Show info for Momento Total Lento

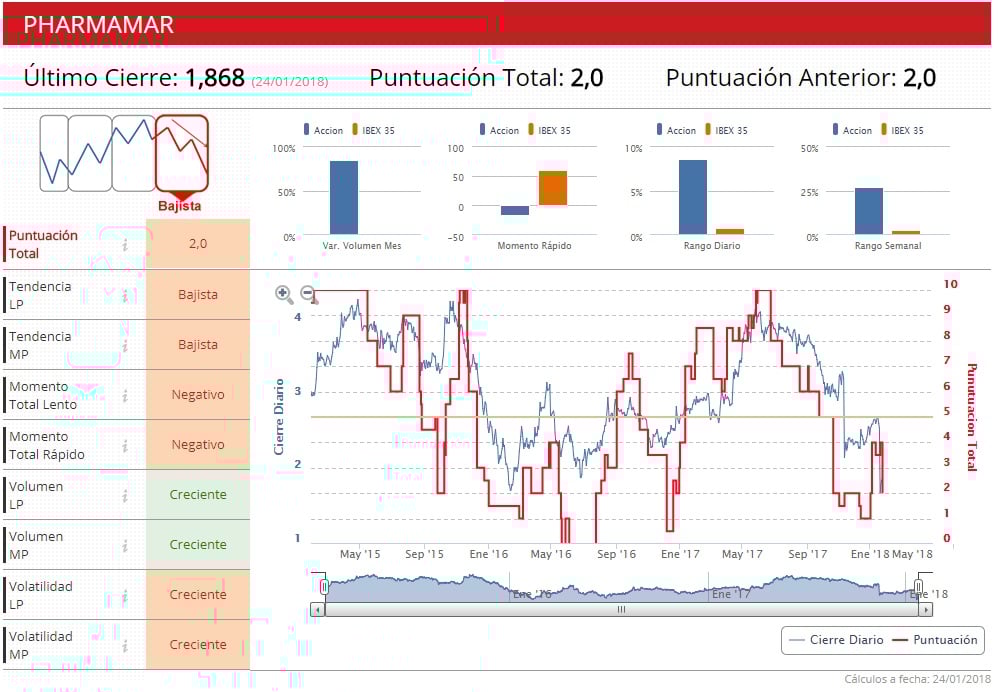(x=125, y=395)
